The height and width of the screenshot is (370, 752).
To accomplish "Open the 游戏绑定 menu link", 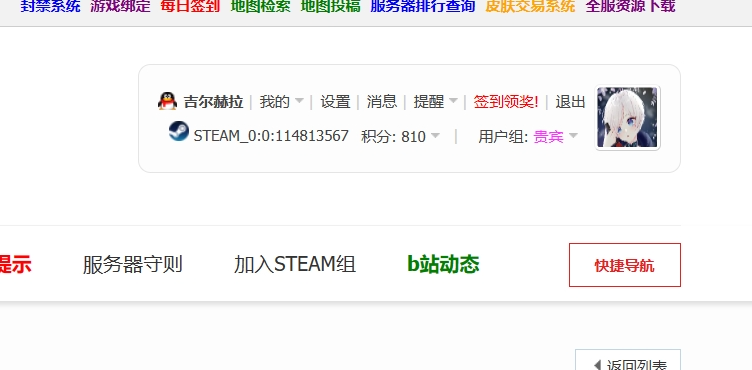I will pyautogui.click(x=120, y=6).
